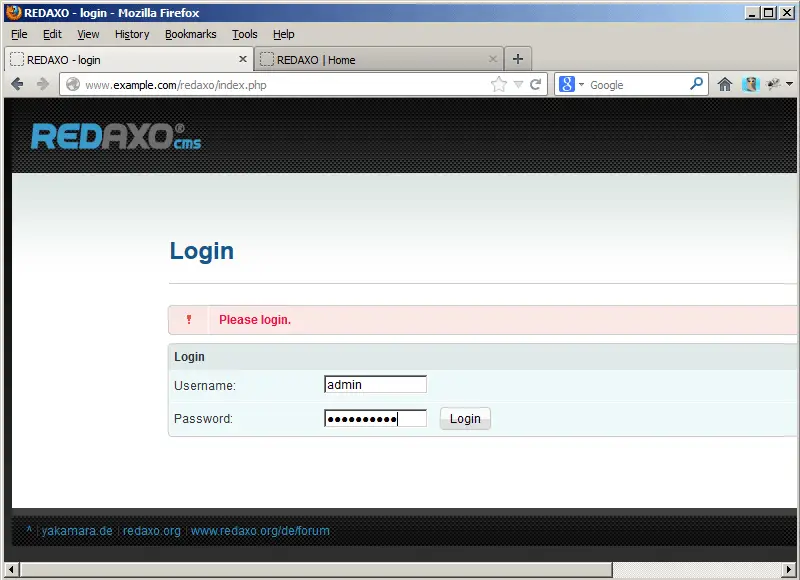800x580 pixels.
Task: Open a new tab with the plus button
Action: click(518, 59)
